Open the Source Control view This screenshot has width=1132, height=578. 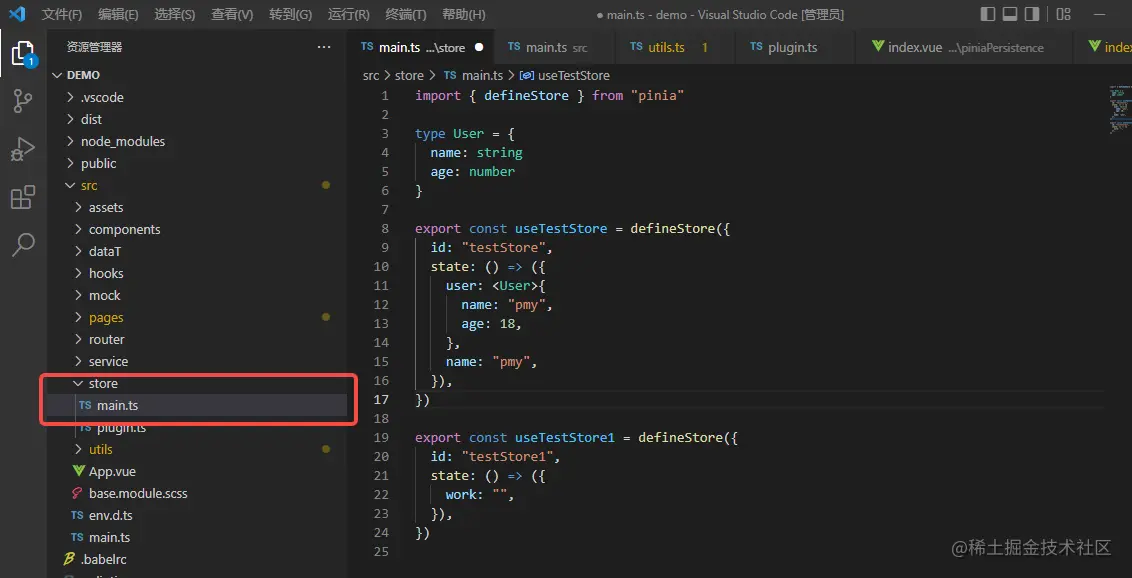(x=23, y=102)
